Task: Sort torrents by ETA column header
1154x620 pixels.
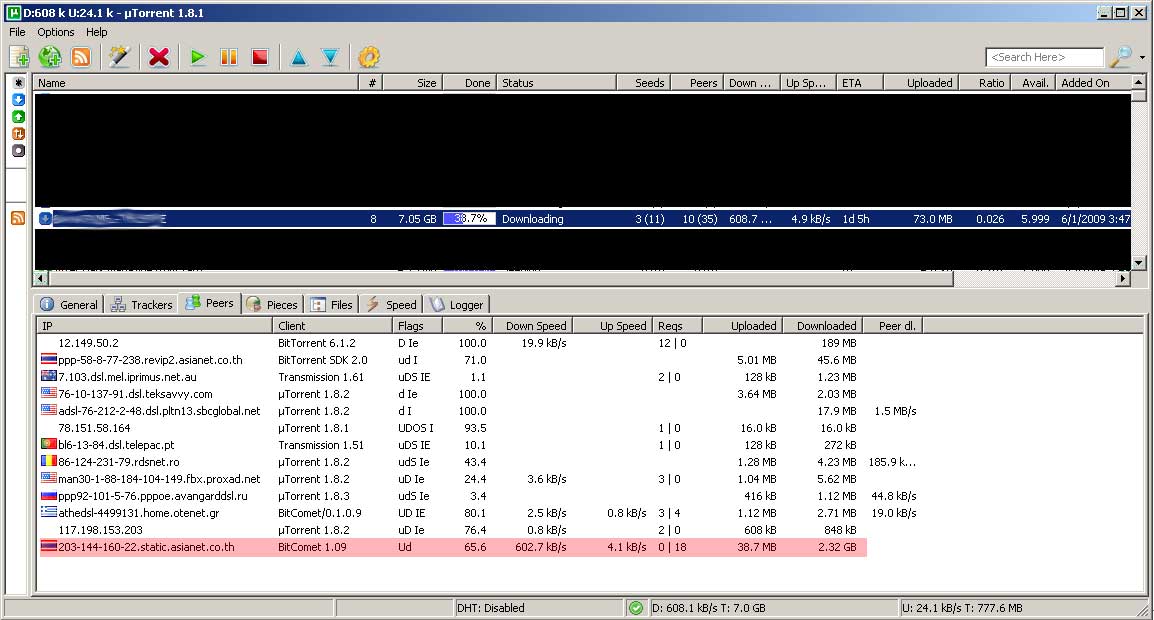Action: 860,82
